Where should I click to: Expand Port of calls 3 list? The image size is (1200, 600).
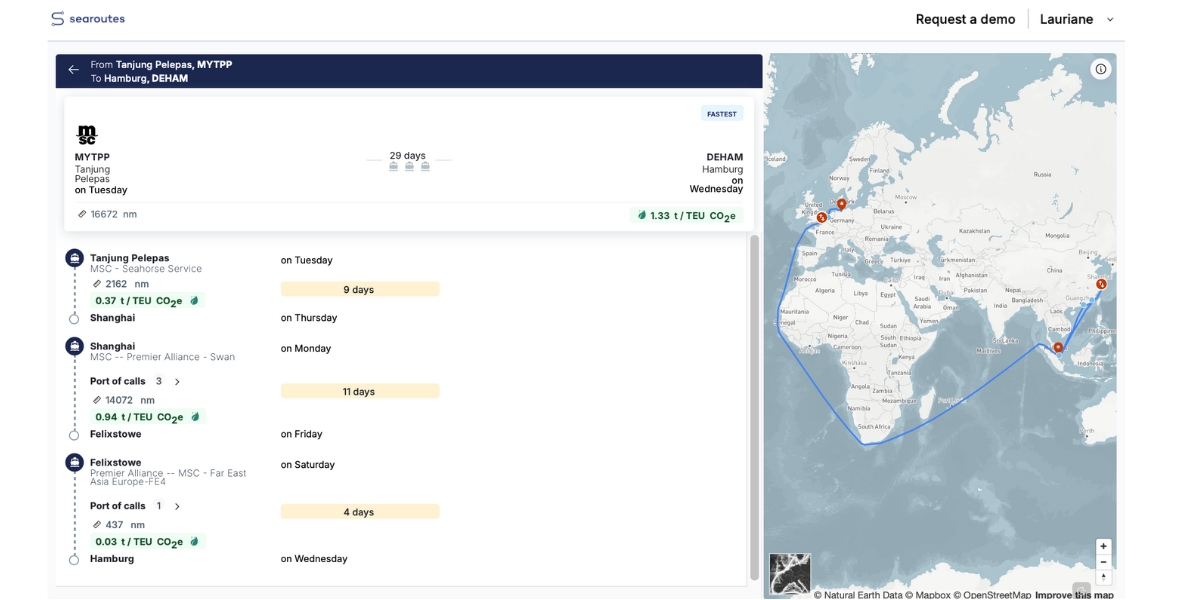177,381
